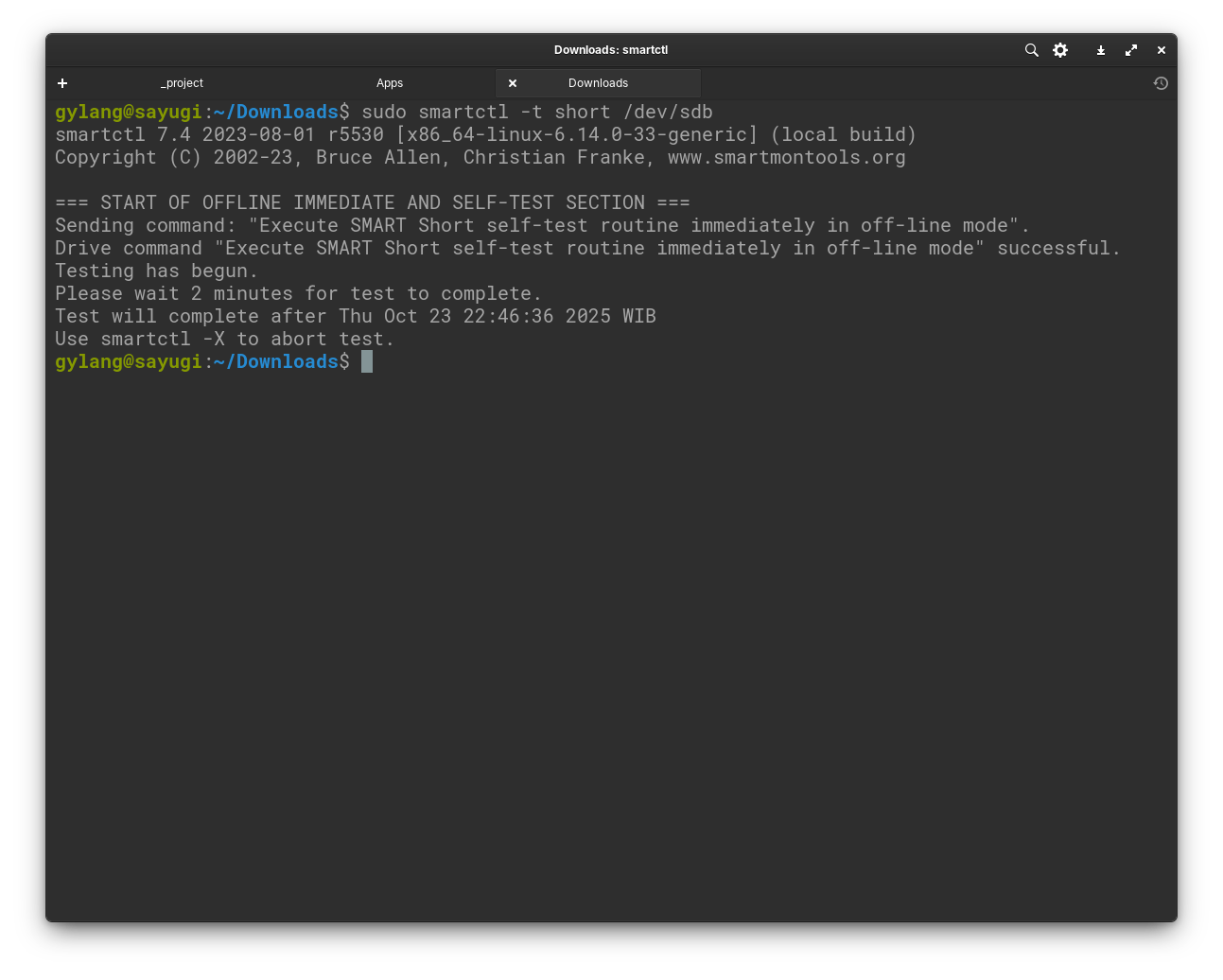Click the scroll-to-bottom arrow icon
Image resolution: width=1223 pixels, height=980 pixels.
coord(1100,50)
